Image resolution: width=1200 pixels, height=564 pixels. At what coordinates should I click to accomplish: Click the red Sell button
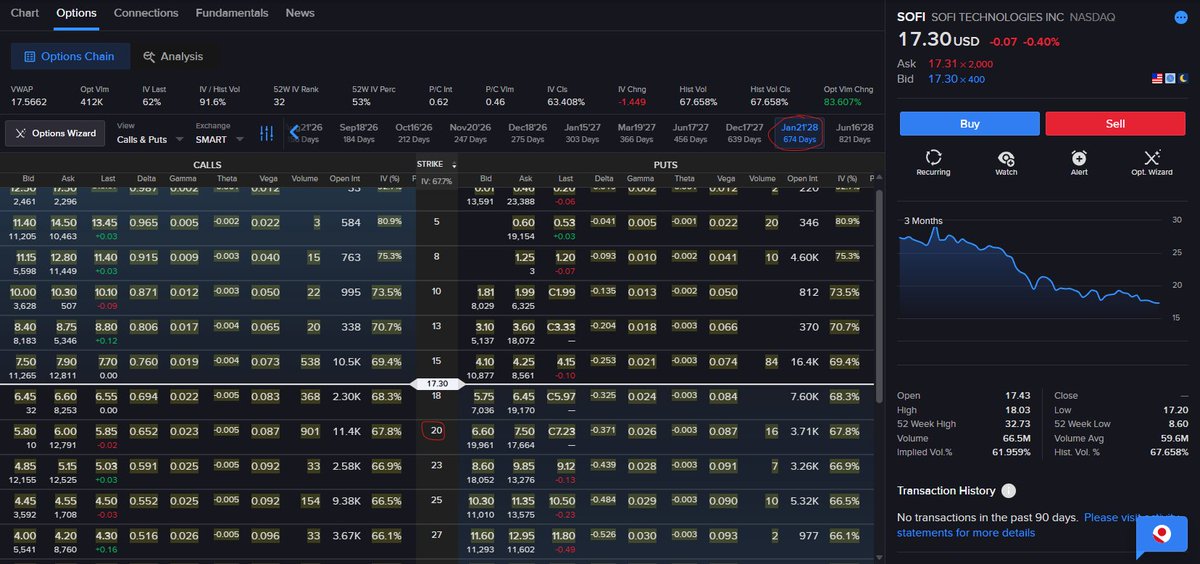pos(1115,123)
